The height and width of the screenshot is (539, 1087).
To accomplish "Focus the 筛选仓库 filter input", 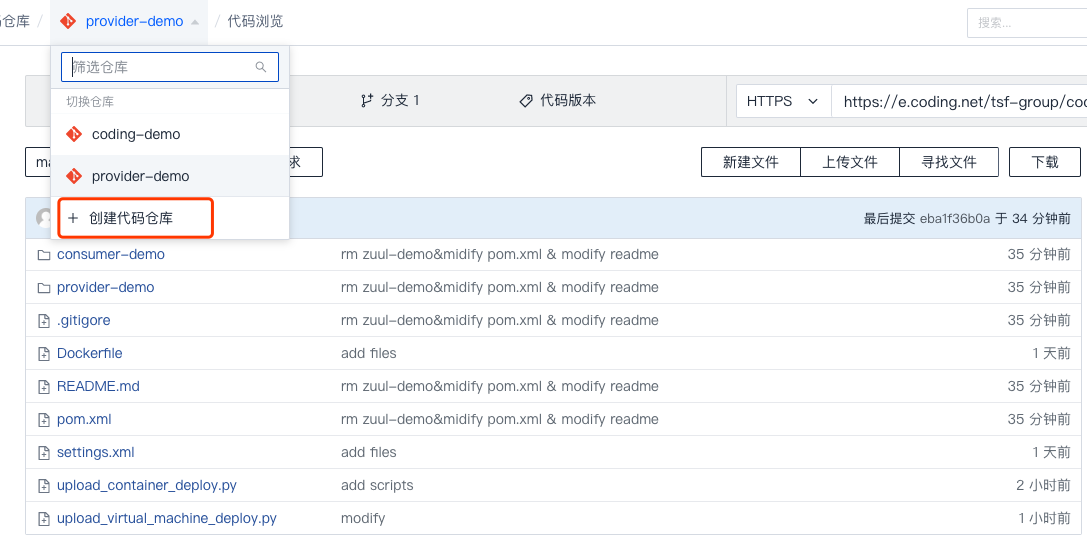I will (158, 67).
